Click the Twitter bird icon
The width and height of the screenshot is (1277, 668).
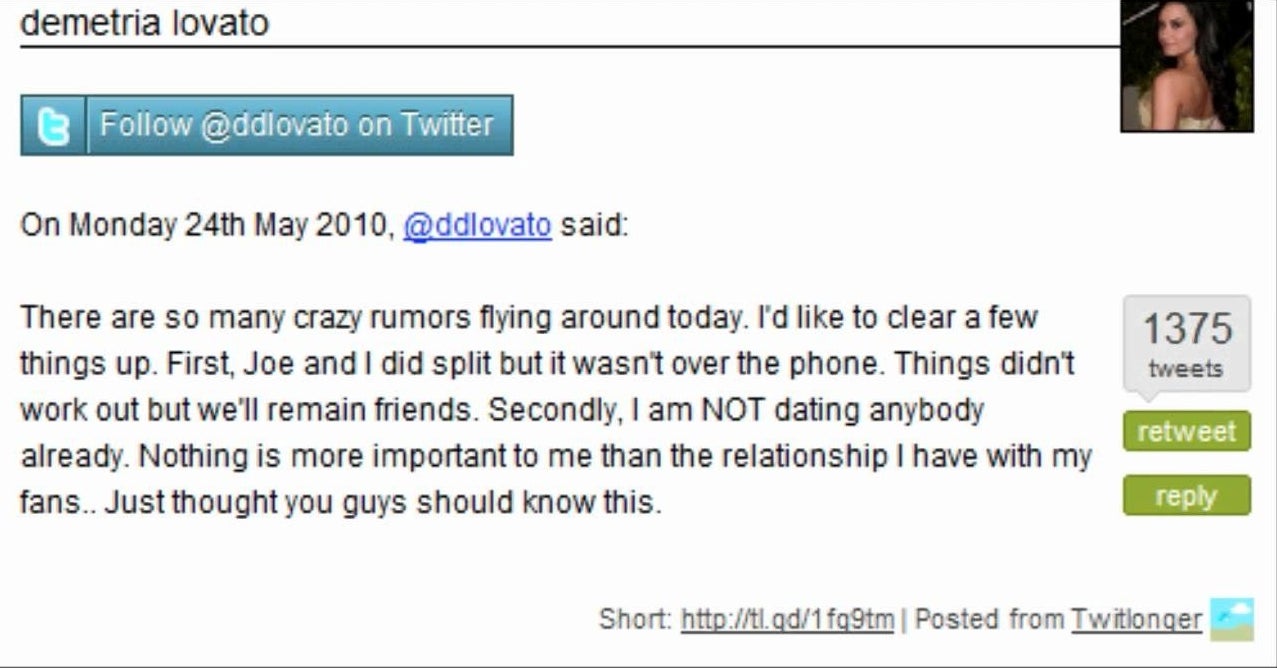54,126
